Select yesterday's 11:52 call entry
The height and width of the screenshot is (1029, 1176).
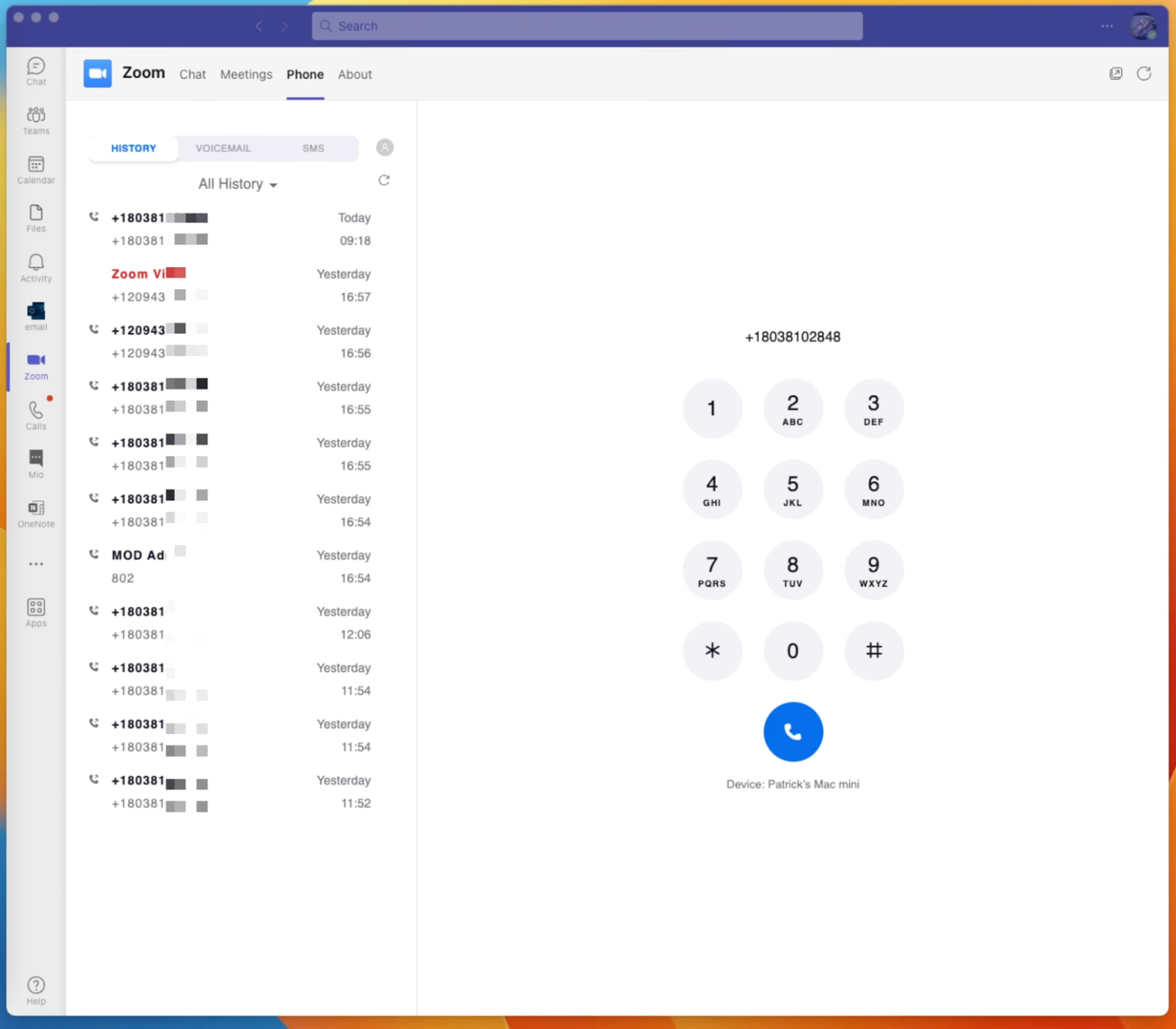pos(231,791)
